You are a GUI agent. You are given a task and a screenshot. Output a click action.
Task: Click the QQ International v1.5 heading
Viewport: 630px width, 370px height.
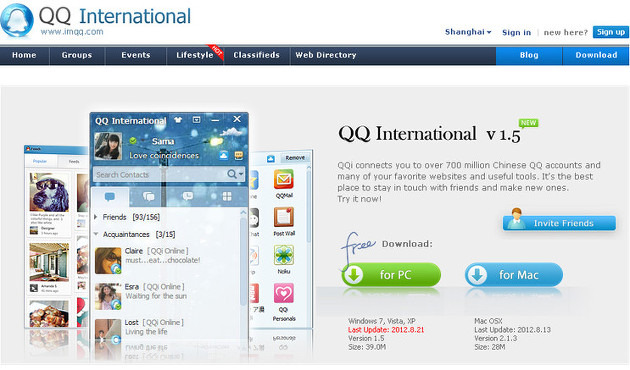[x=429, y=134]
